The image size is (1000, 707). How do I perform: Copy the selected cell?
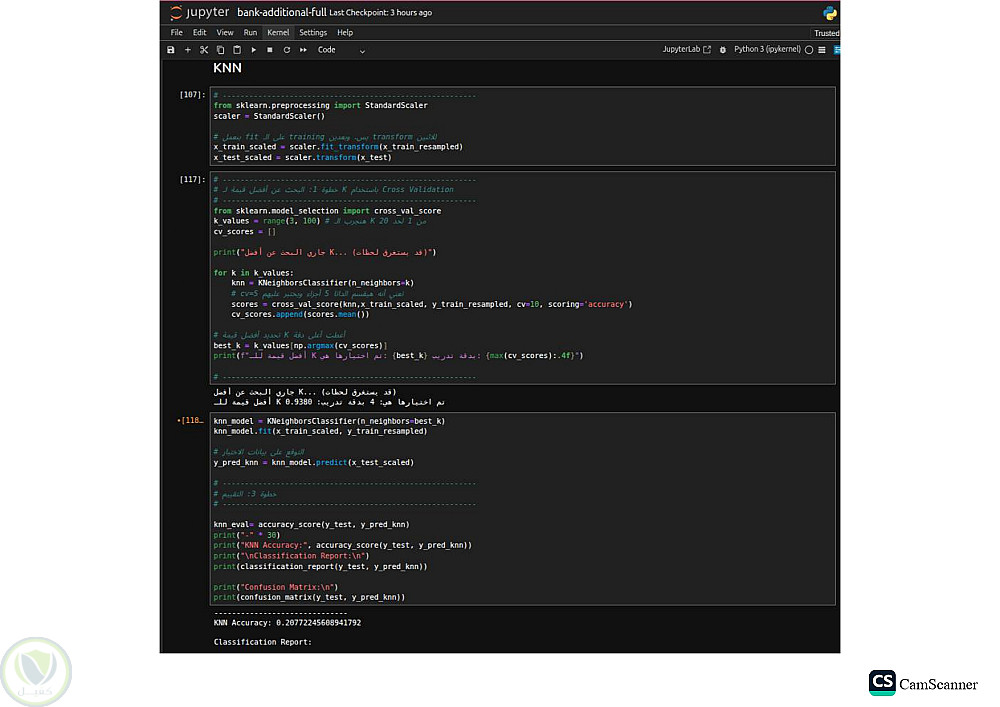pyautogui.click(x=220, y=50)
